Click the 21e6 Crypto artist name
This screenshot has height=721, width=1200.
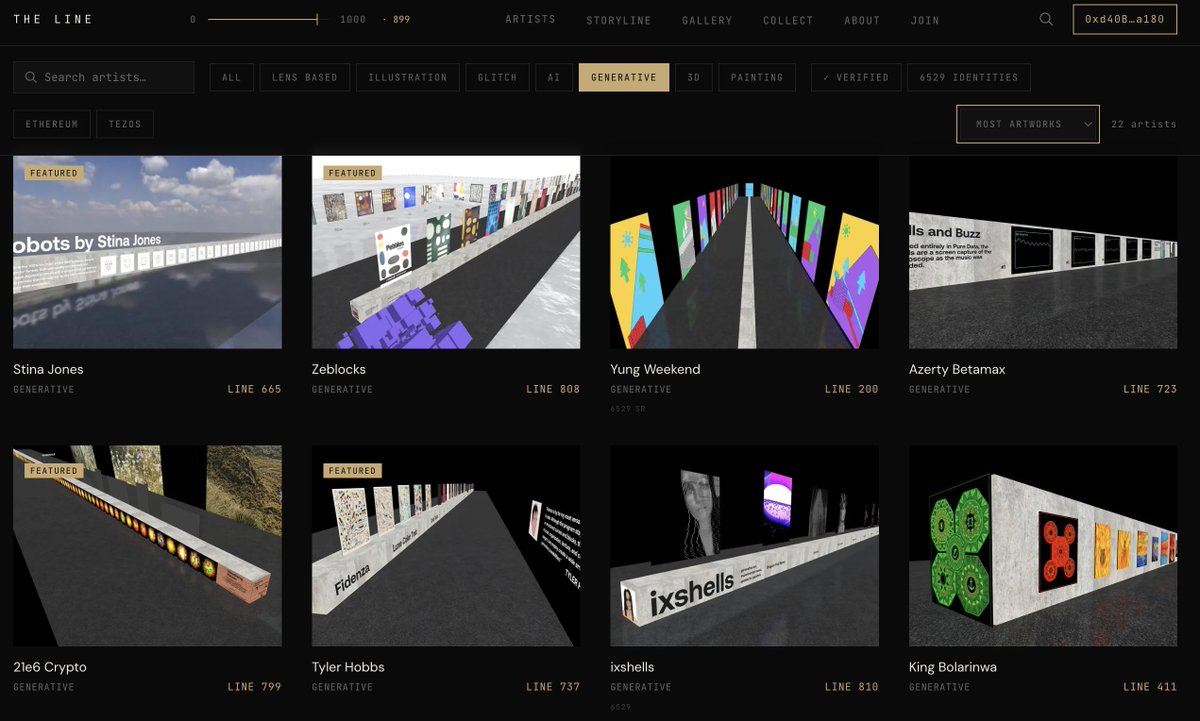(x=50, y=667)
